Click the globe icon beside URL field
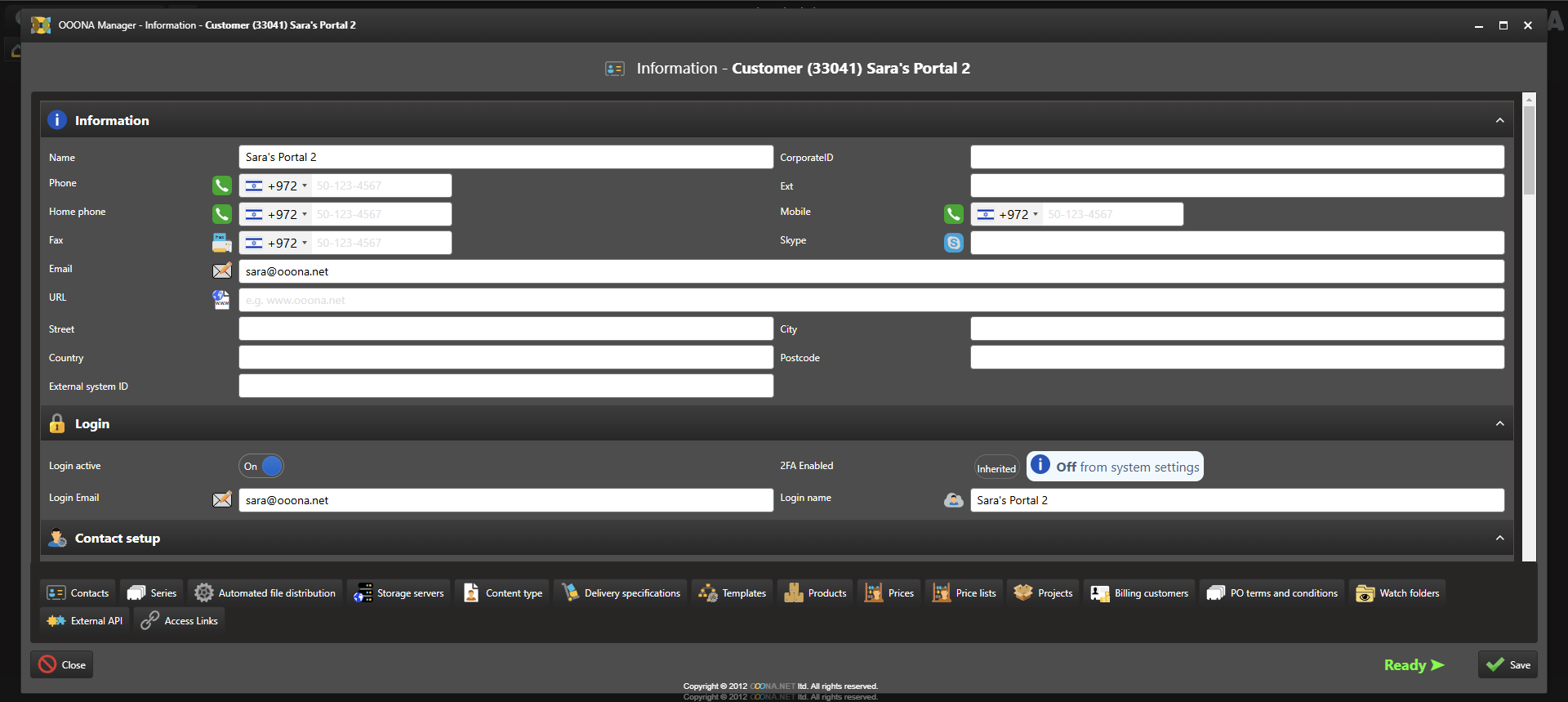 coord(221,300)
